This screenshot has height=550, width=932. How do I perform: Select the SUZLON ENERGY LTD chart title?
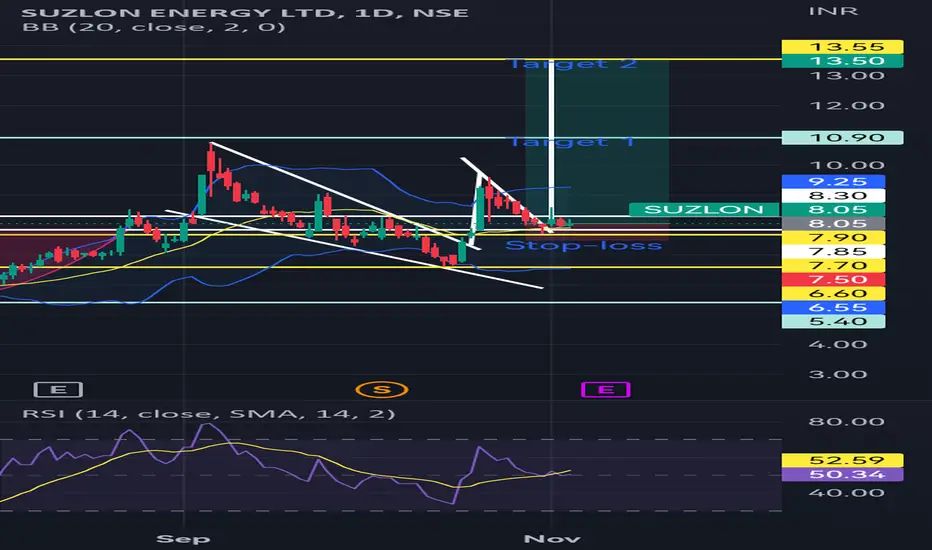point(245,12)
